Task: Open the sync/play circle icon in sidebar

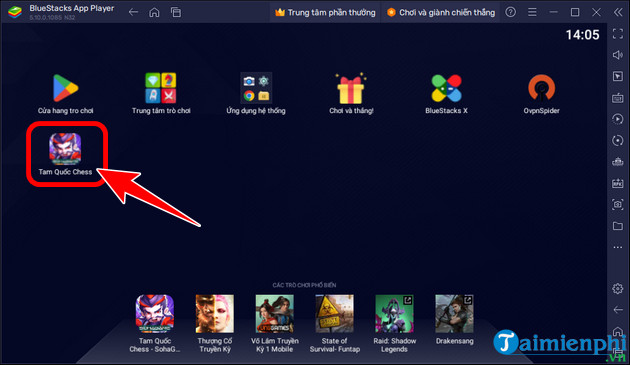Action: [x=618, y=119]
